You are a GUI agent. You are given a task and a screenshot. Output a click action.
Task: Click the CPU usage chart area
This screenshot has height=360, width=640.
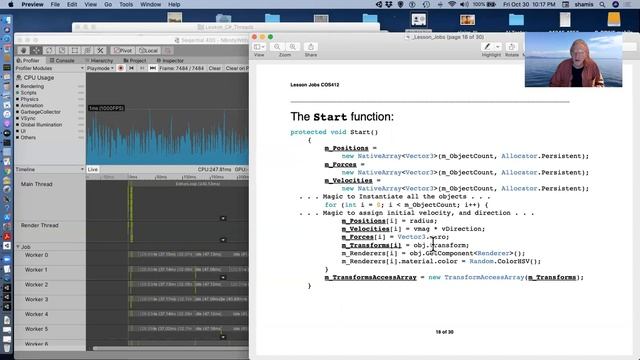point(167,119)
